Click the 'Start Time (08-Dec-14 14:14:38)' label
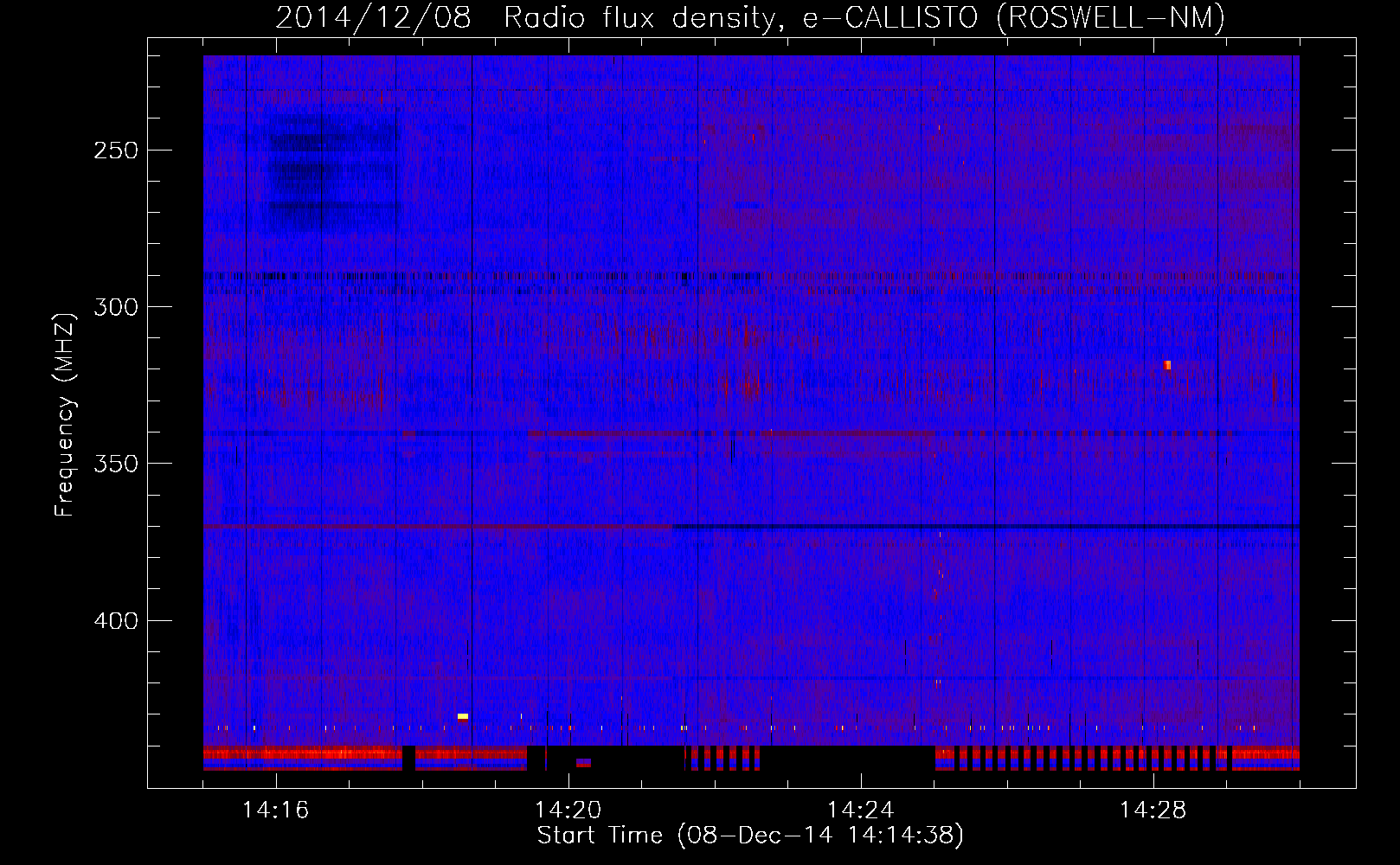Screen dimensions: 1400x865 click(750, 836)
